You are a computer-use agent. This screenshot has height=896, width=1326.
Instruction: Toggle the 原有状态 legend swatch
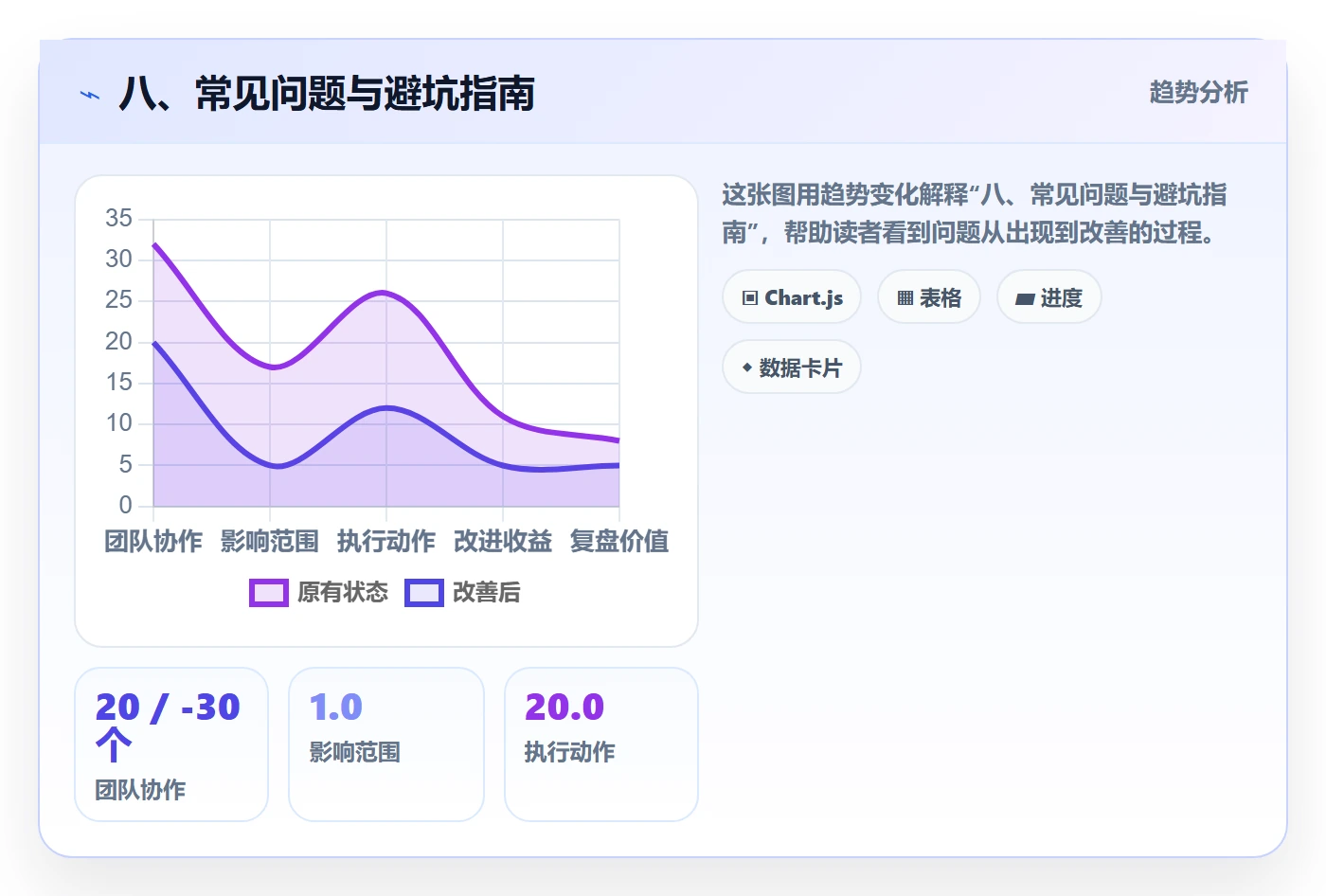(x=268, y=593)
